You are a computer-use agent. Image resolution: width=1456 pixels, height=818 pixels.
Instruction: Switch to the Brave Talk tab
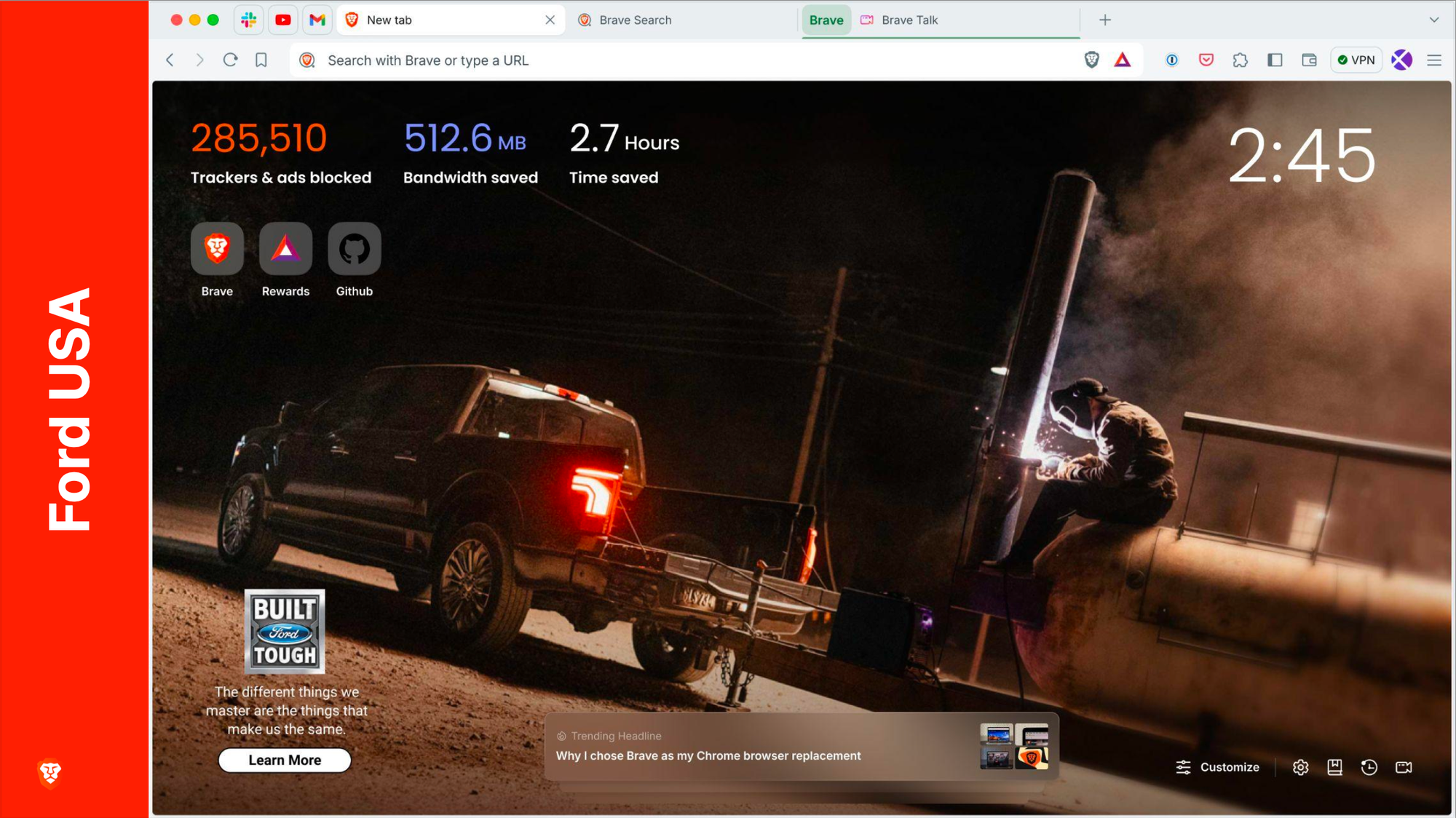point(909,20)
